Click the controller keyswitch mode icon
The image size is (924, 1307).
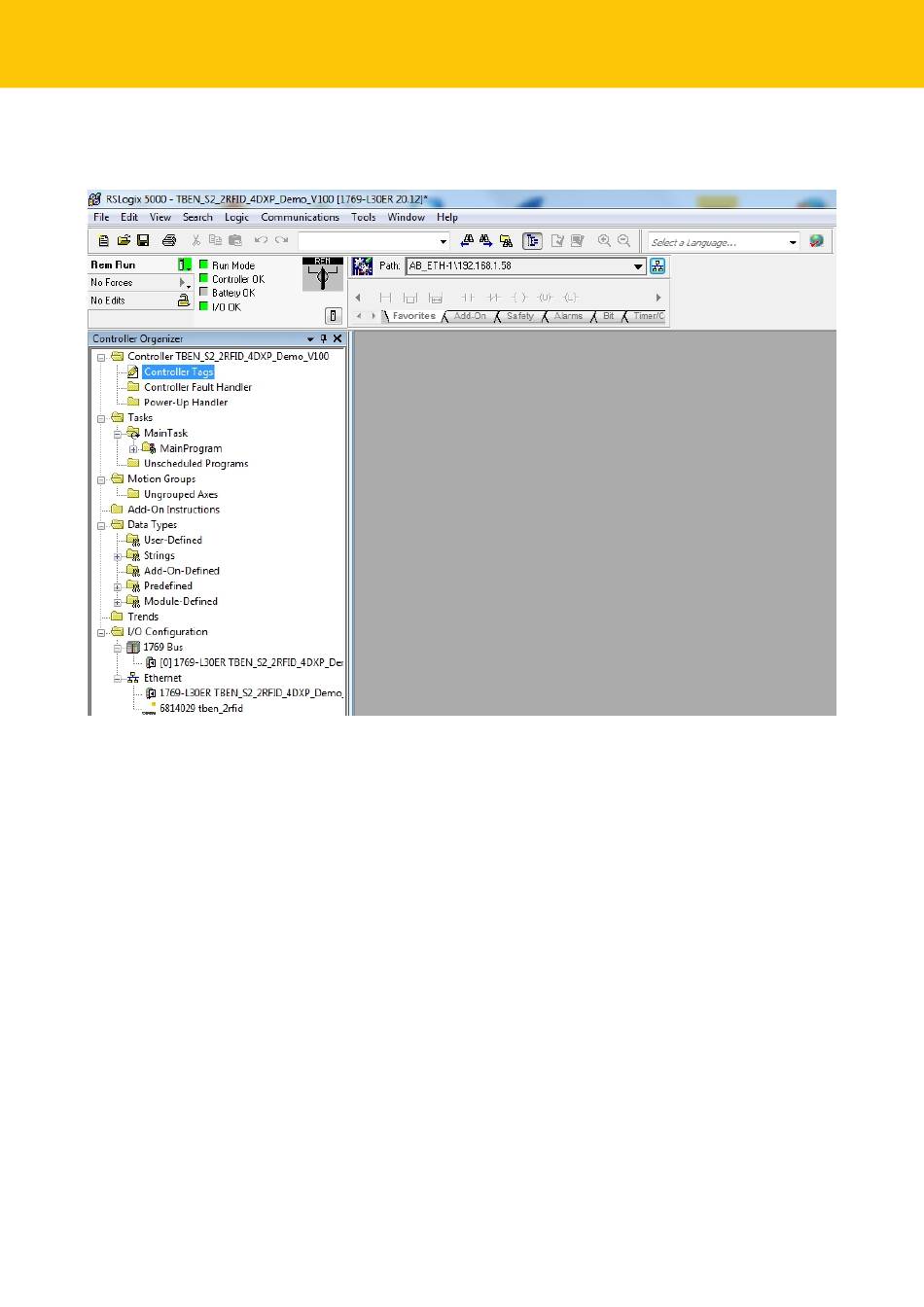point(322,275)
